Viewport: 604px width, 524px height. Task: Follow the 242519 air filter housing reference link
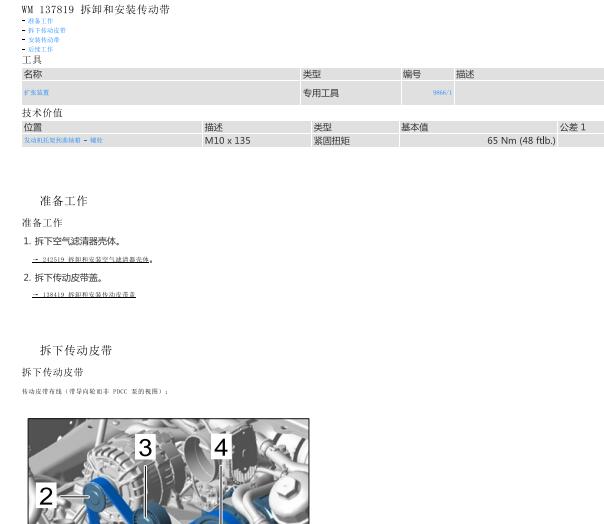(91, 260)
